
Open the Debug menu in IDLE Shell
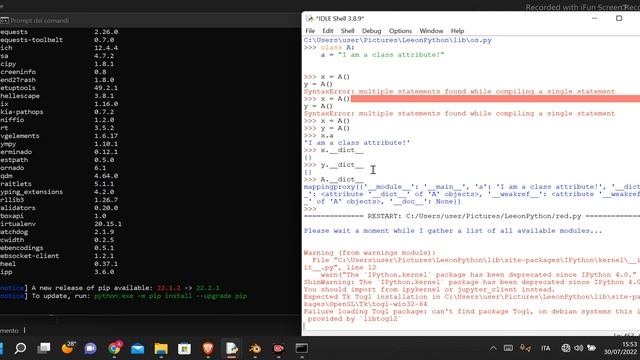pos(371,31)
